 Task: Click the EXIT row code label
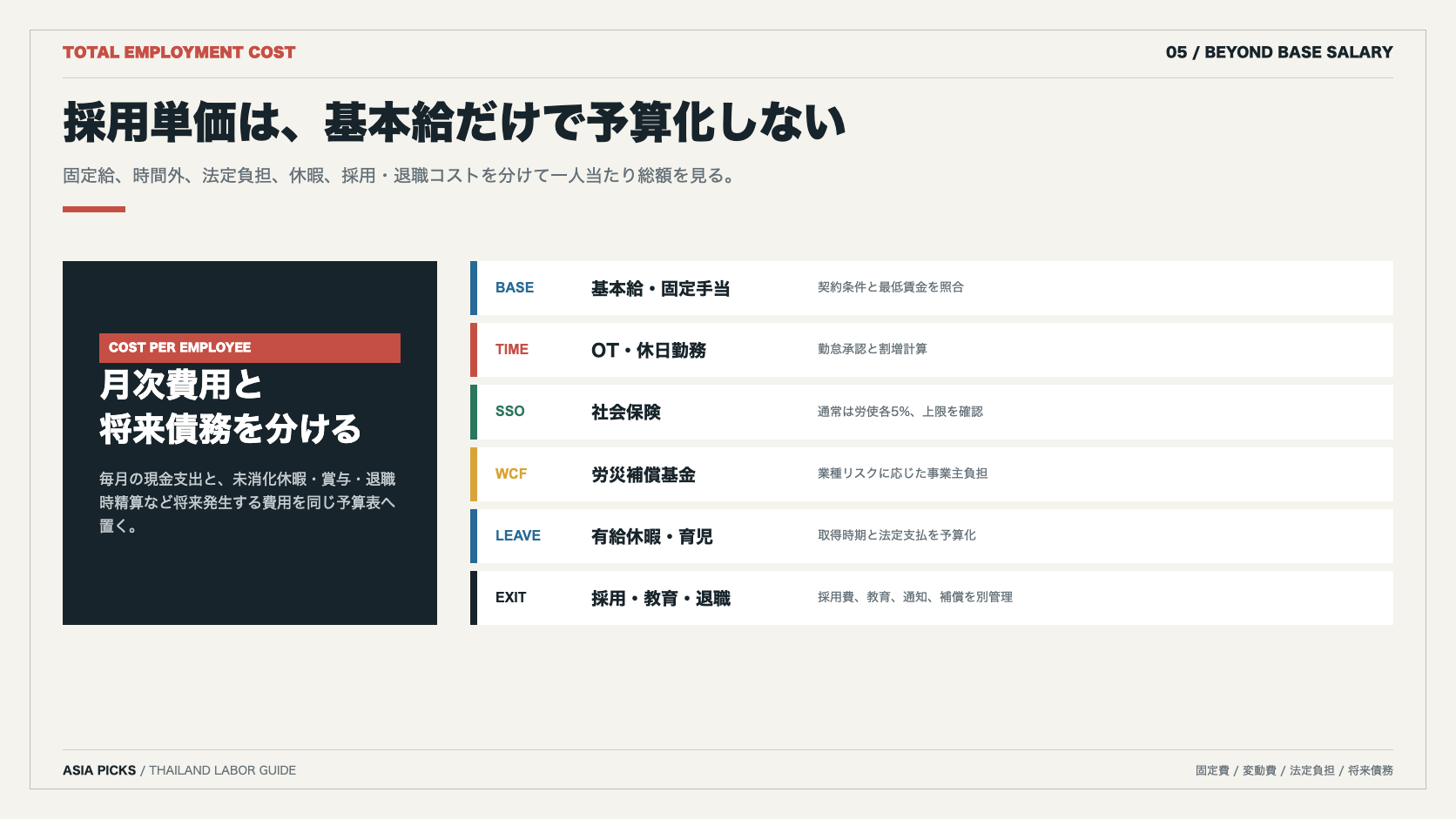(x=511, y=598)
